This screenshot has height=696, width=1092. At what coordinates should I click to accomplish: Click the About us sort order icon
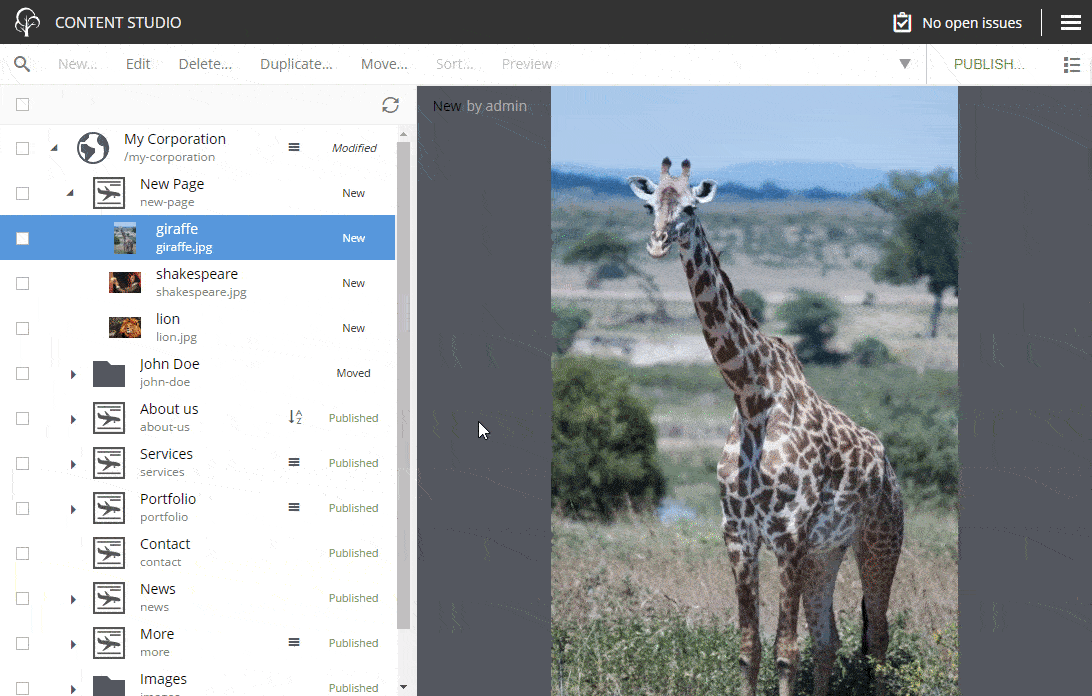click(295, 418)
